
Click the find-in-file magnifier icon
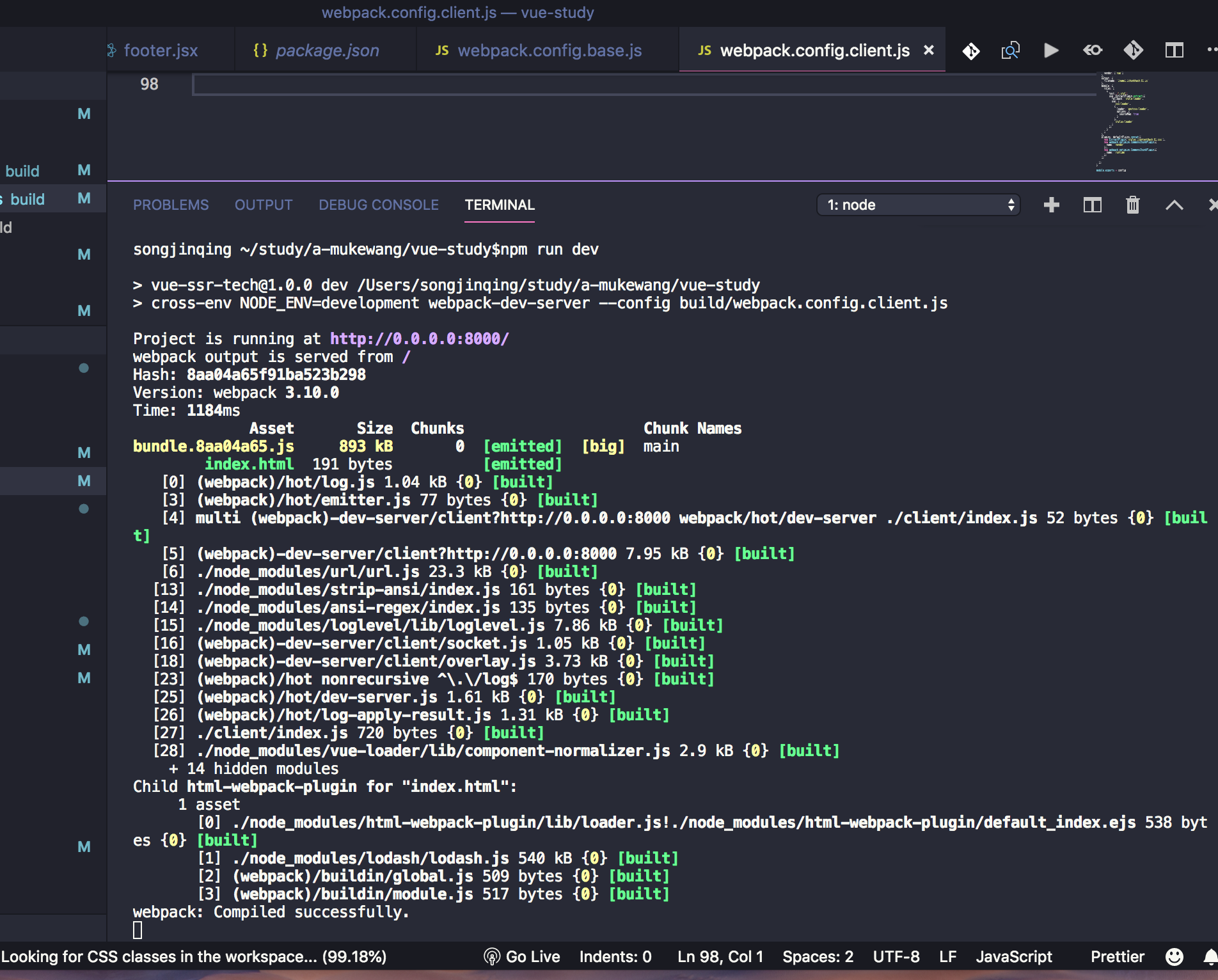click(x=1010, y=51)
